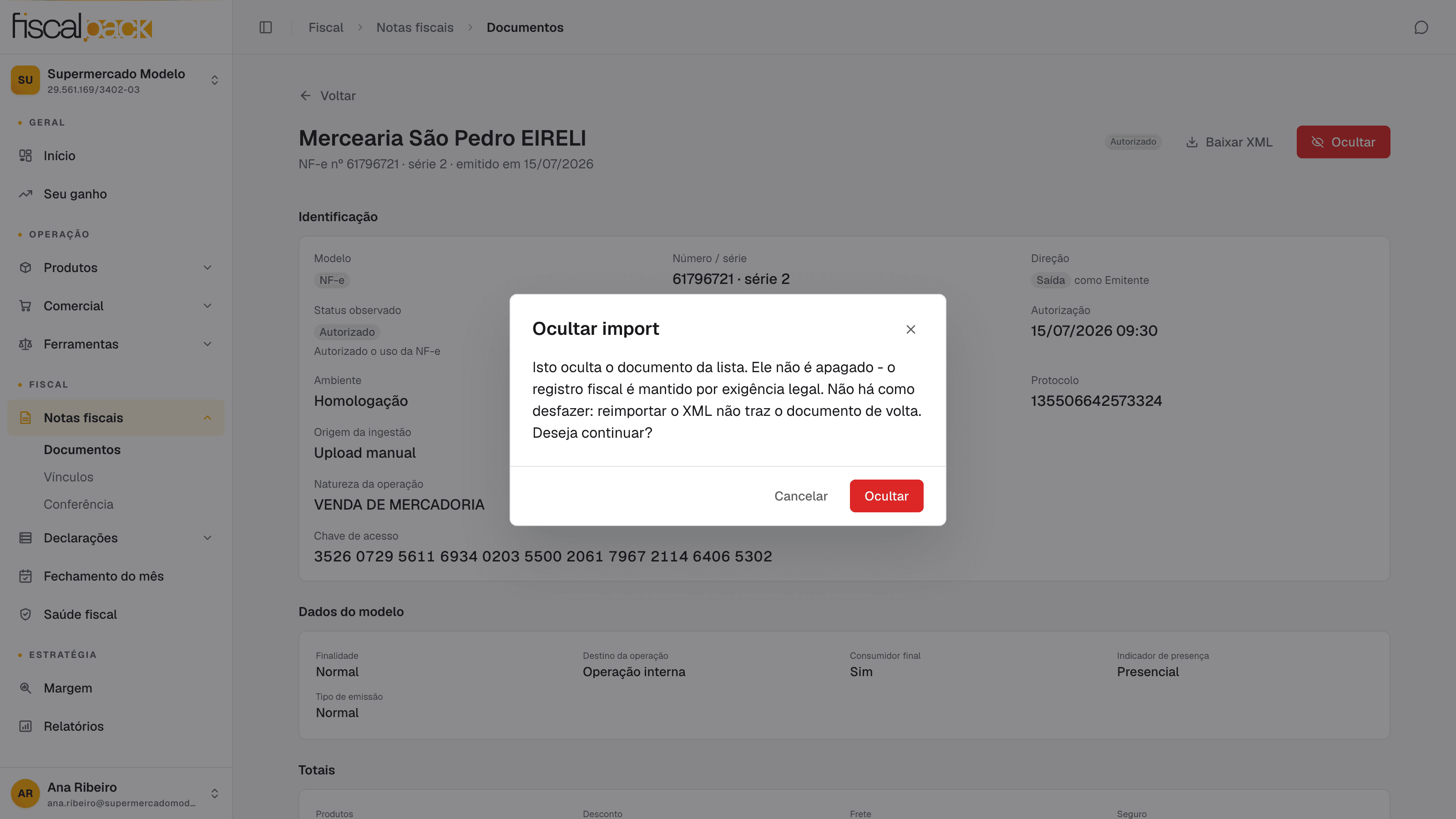Click the Início menu label
The image size is (1456, 819).
(59, 156)
